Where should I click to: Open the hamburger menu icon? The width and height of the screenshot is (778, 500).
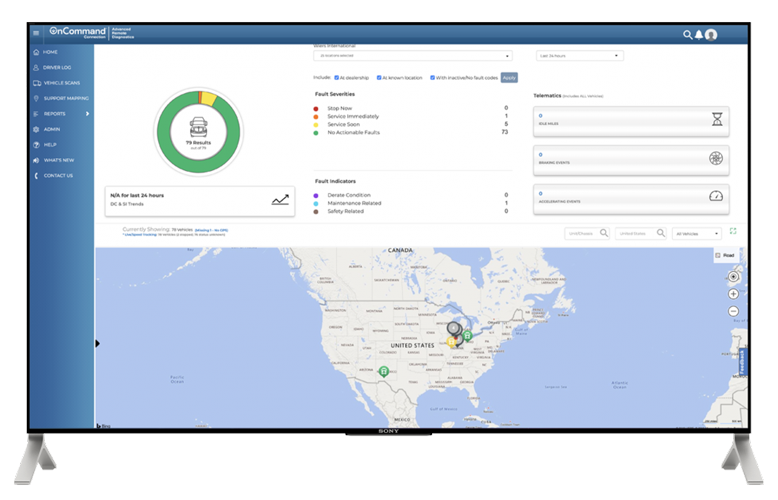click(36, 33)
